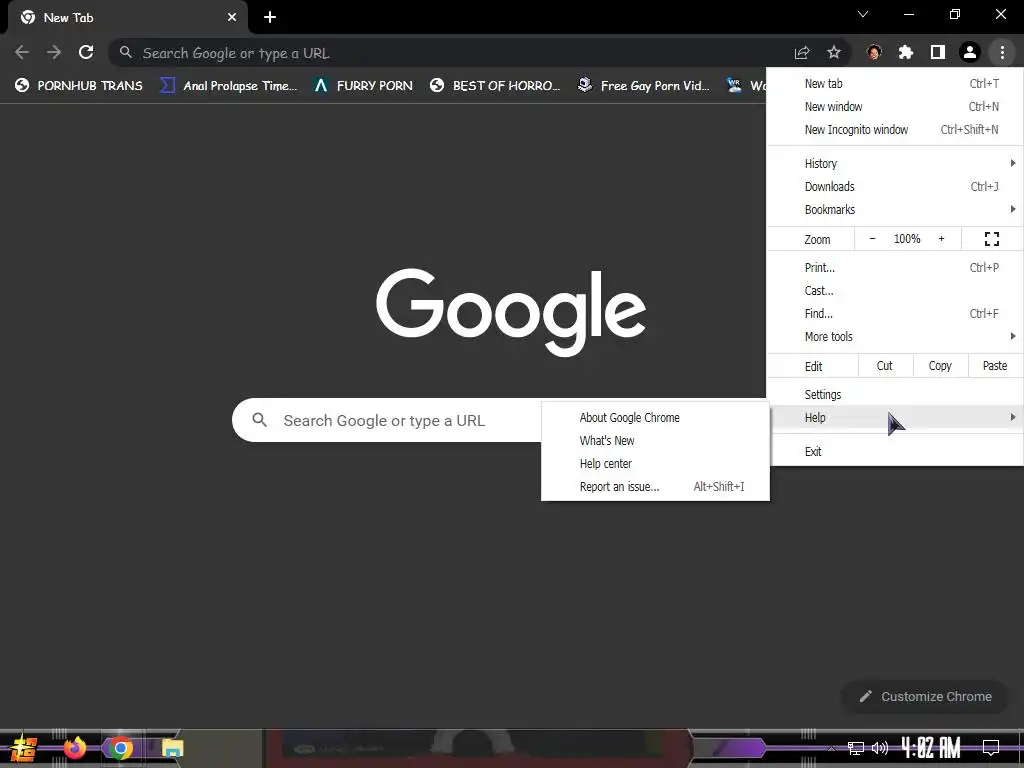Click Paste in the Edit row
Screen dimensions: 1024x768
[x=995, y=366]
